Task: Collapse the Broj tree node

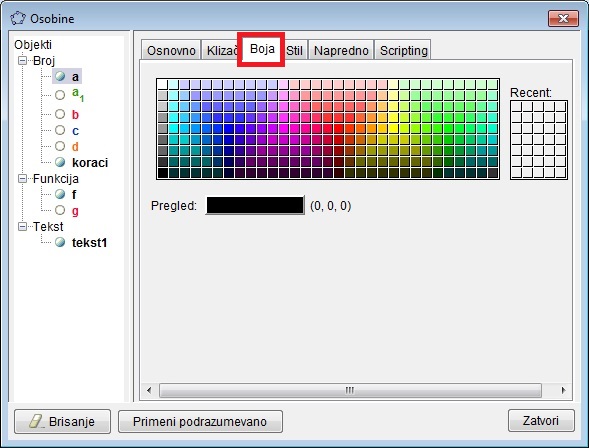Action: pos(23,60)
